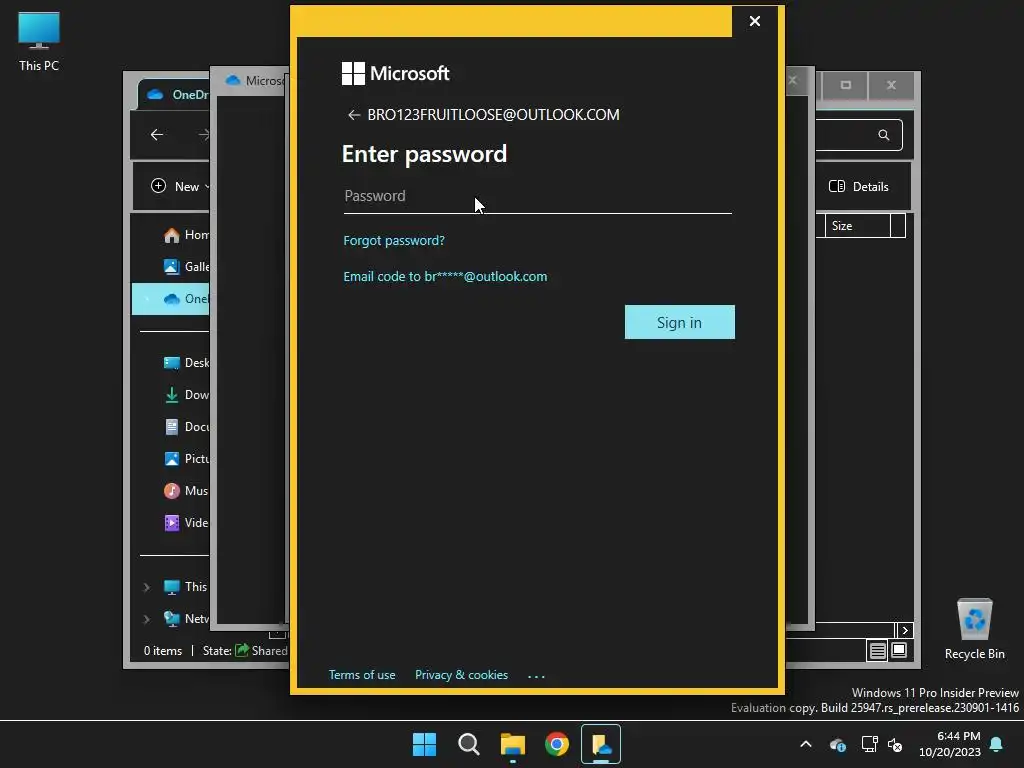Image resolution: width=1024 pixels, height=768 pixels.
Task: Maximize the File Explorer window
Action: tap(846, 85)
